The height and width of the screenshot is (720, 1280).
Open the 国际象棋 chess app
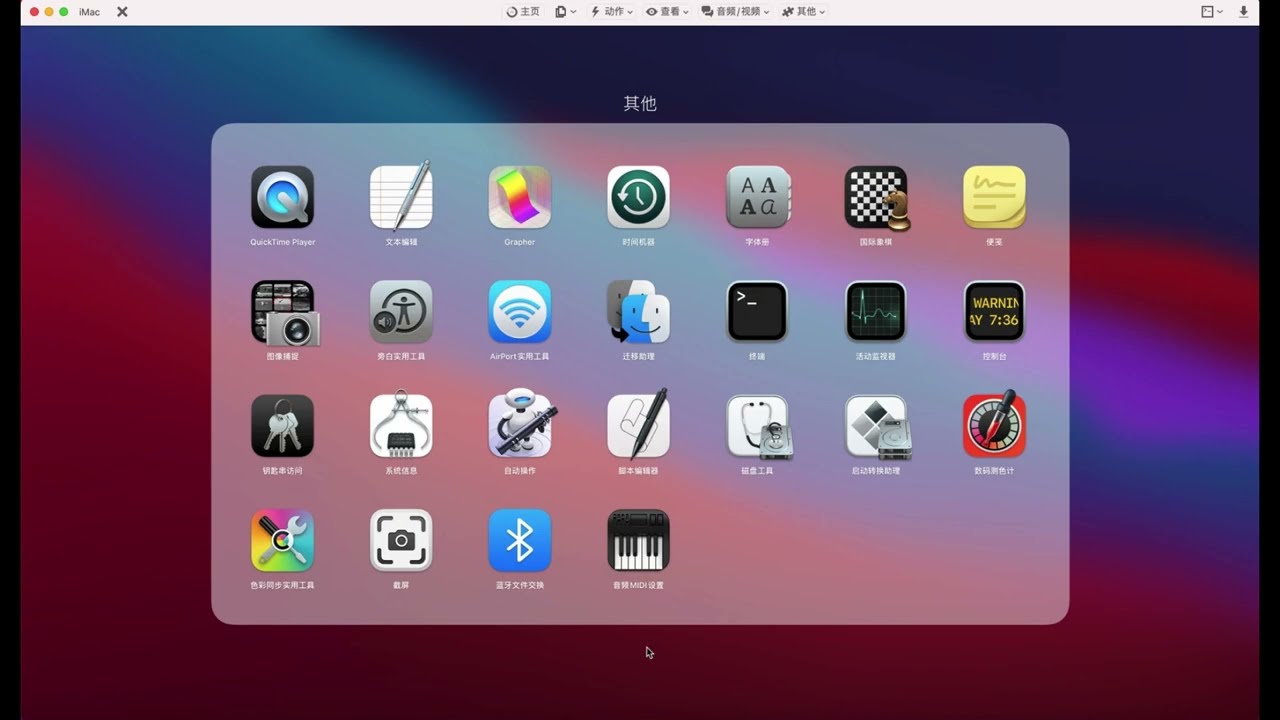pyautogui.click(x=876, y=197)
